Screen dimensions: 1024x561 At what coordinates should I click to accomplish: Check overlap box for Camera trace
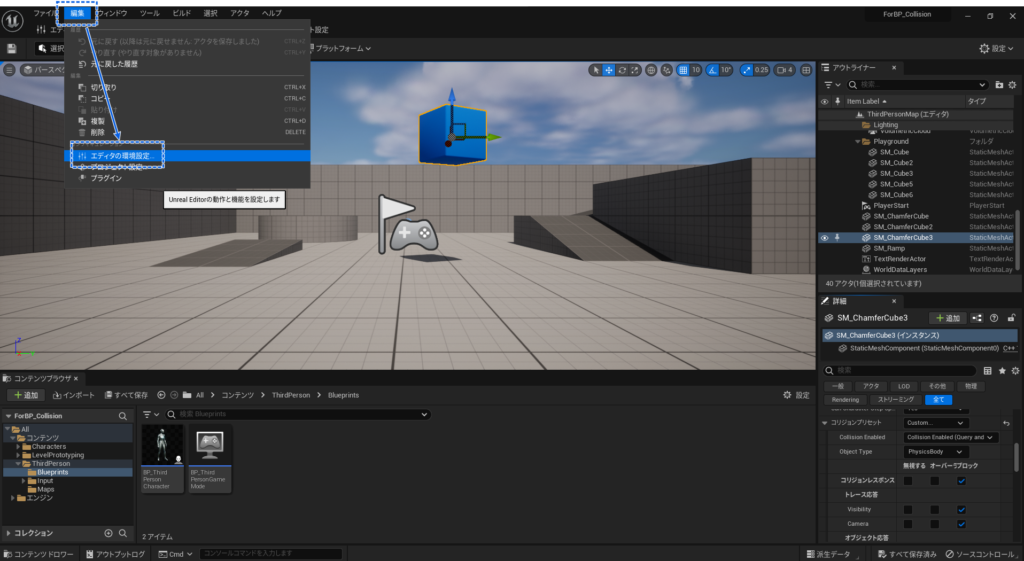click(x=935, y=524)
